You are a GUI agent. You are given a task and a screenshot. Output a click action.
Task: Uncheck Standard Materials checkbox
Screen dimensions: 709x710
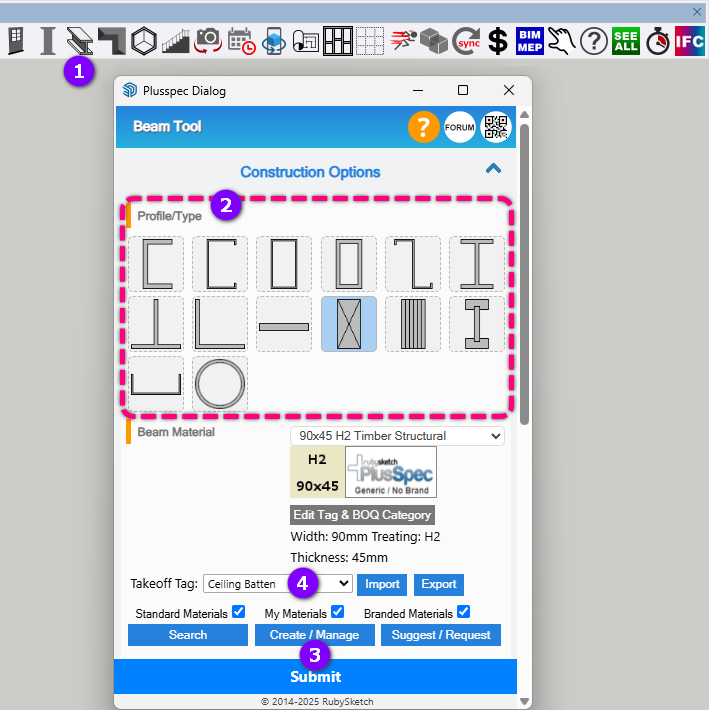pyautogui.click(x=238, y=612)
